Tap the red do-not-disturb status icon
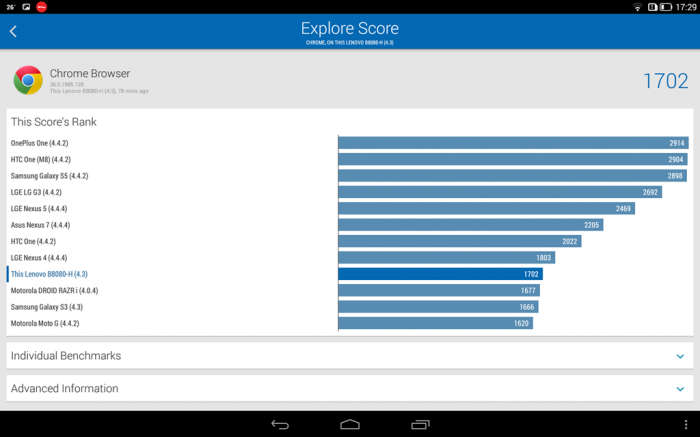This screenshot has width=700, height=437. [x=42, y=7]
